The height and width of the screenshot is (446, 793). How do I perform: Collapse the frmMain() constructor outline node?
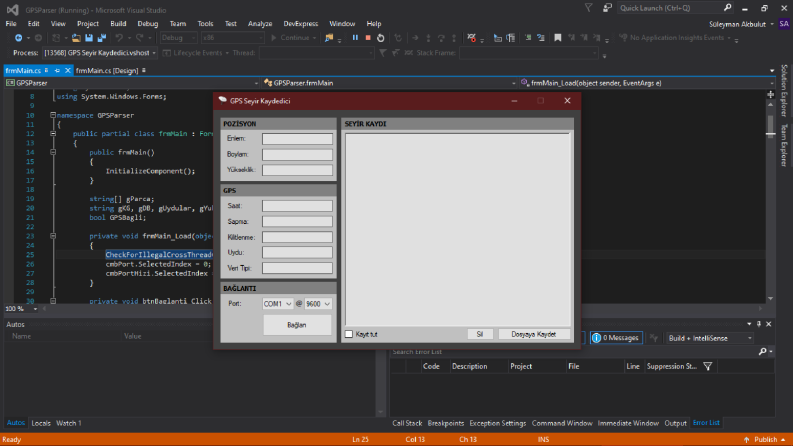53,152
